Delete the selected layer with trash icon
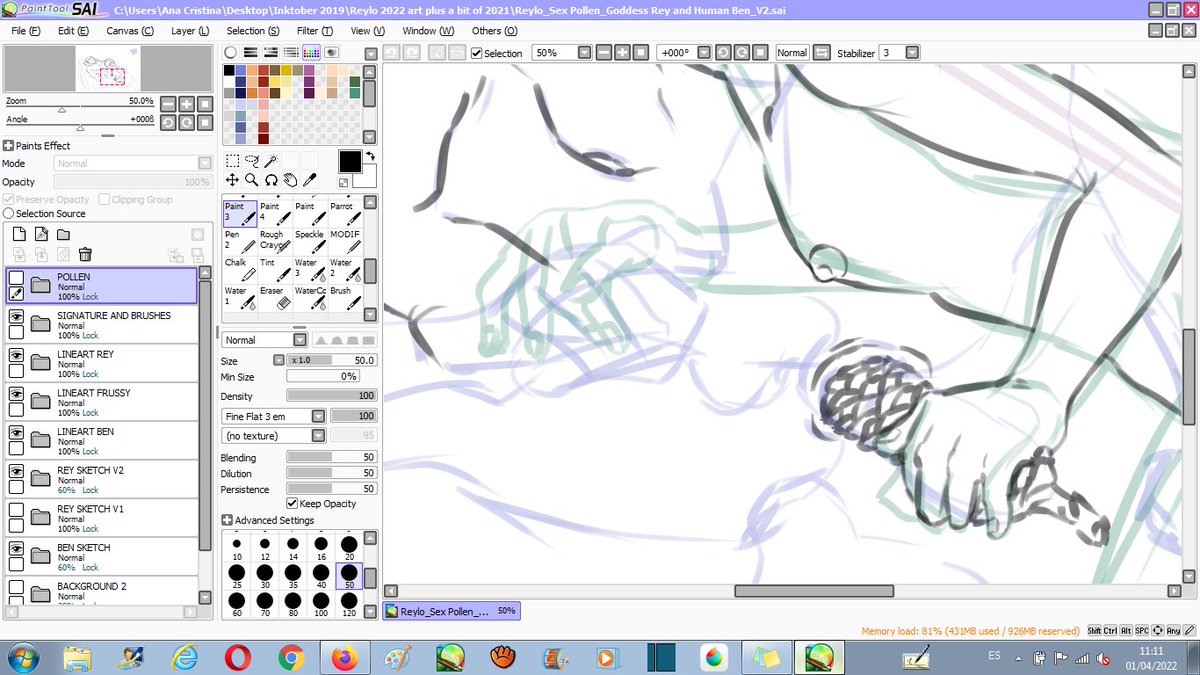Screen dimensions: 1200x675 click(x=85, y=254)
